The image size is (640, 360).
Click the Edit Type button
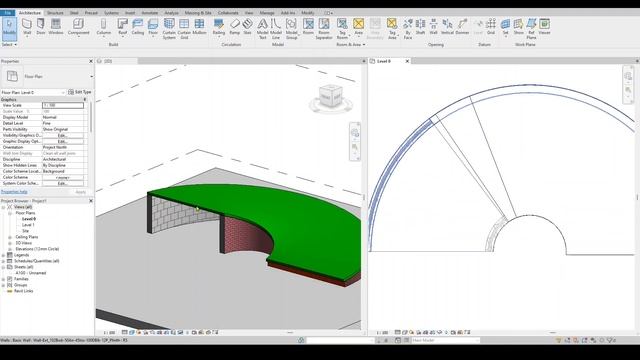[80, 92]
